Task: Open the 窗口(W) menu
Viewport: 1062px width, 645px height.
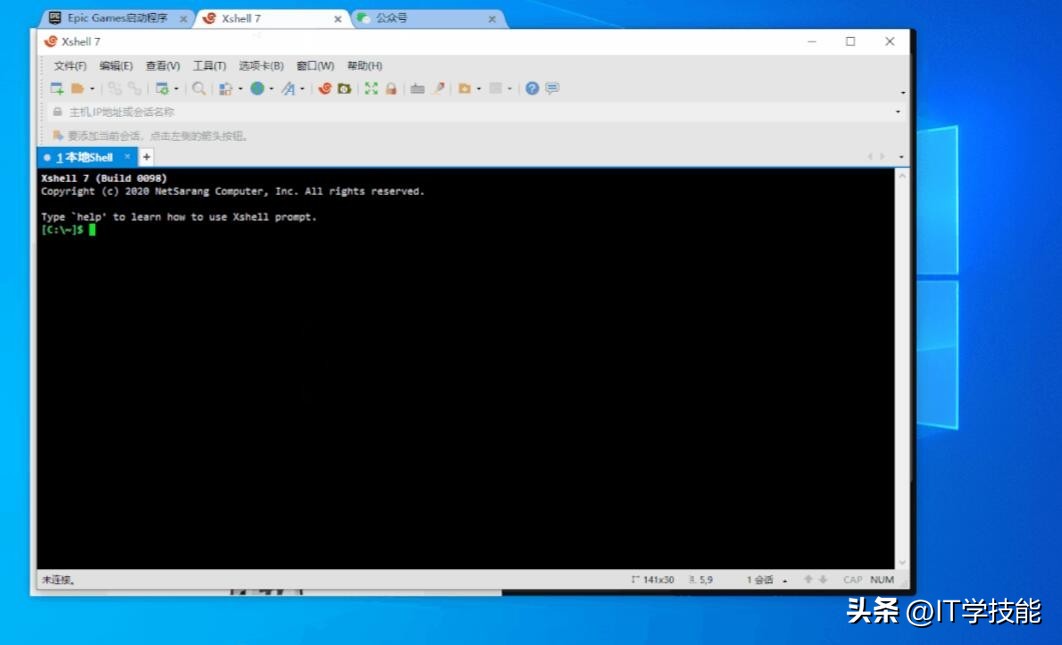Action: [x=316, y=66]
